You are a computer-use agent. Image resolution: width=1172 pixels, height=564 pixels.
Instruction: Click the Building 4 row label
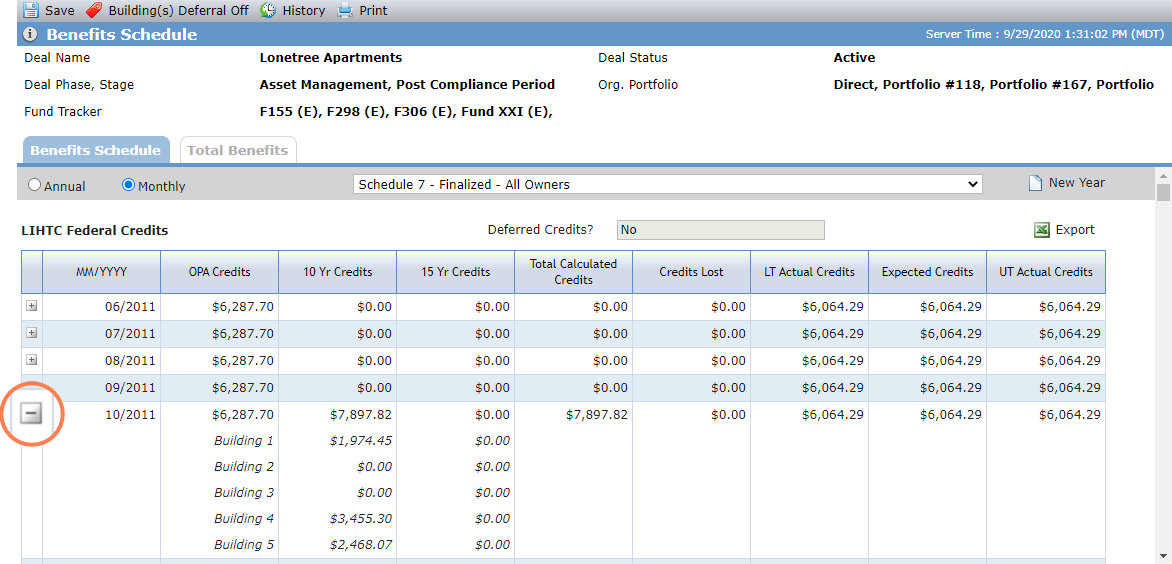(x=244, y=518)
